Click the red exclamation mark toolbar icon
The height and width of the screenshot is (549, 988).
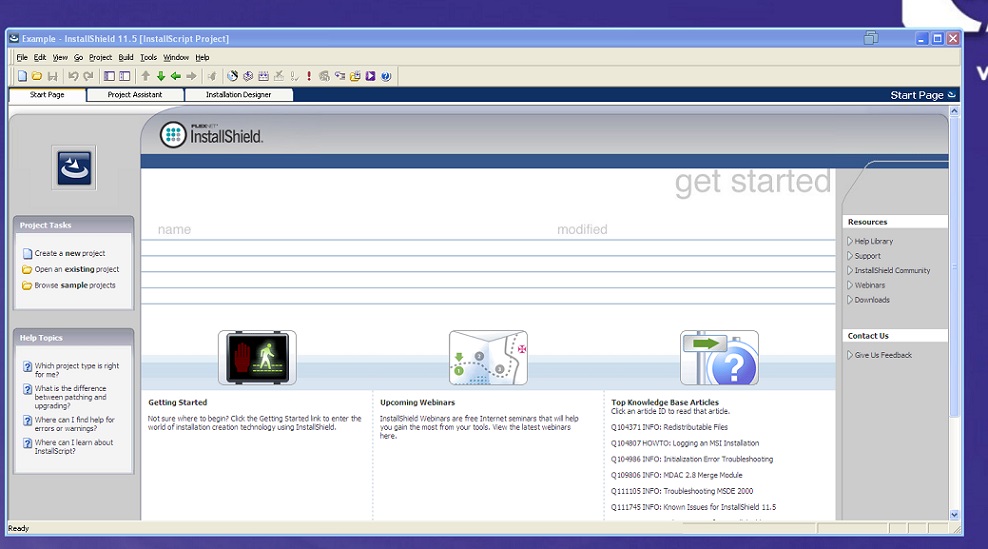click(x=309, y=76)
